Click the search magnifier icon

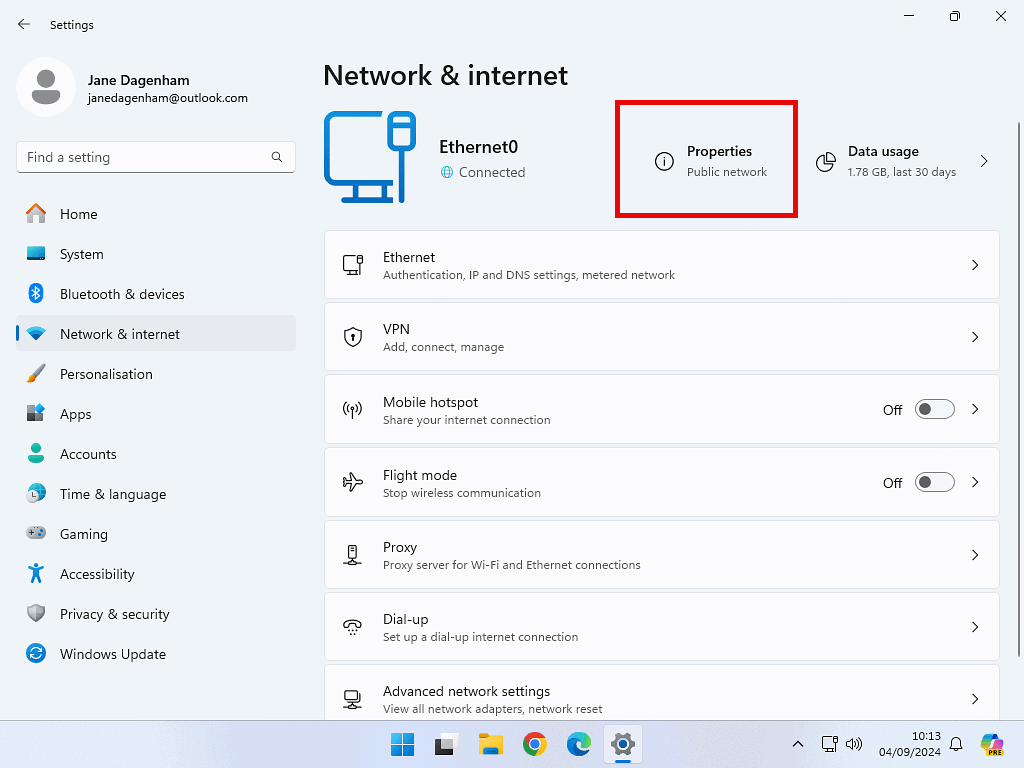point(277,157)
